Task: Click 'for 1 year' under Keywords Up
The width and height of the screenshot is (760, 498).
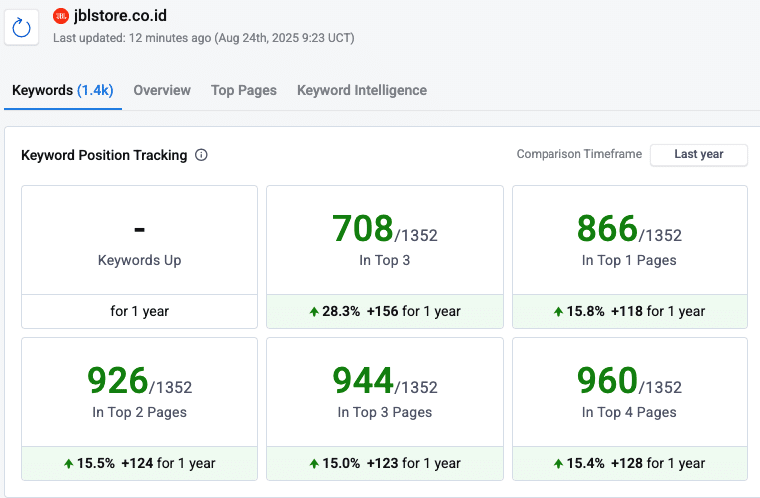Action: pos(140,311)
